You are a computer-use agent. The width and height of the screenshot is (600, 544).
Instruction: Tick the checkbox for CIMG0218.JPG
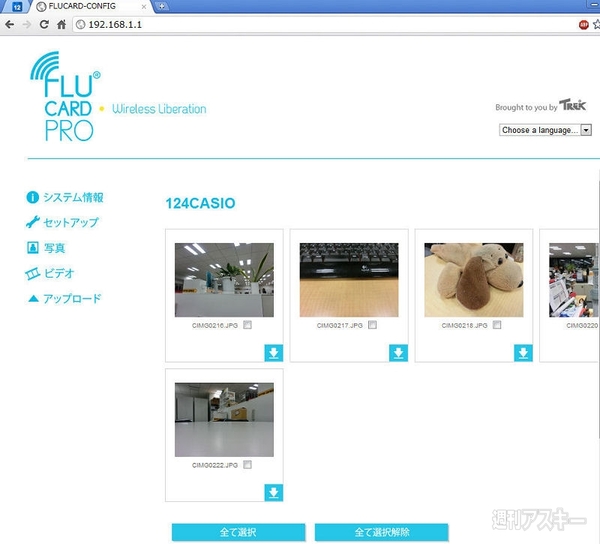[x=497, y=325]
